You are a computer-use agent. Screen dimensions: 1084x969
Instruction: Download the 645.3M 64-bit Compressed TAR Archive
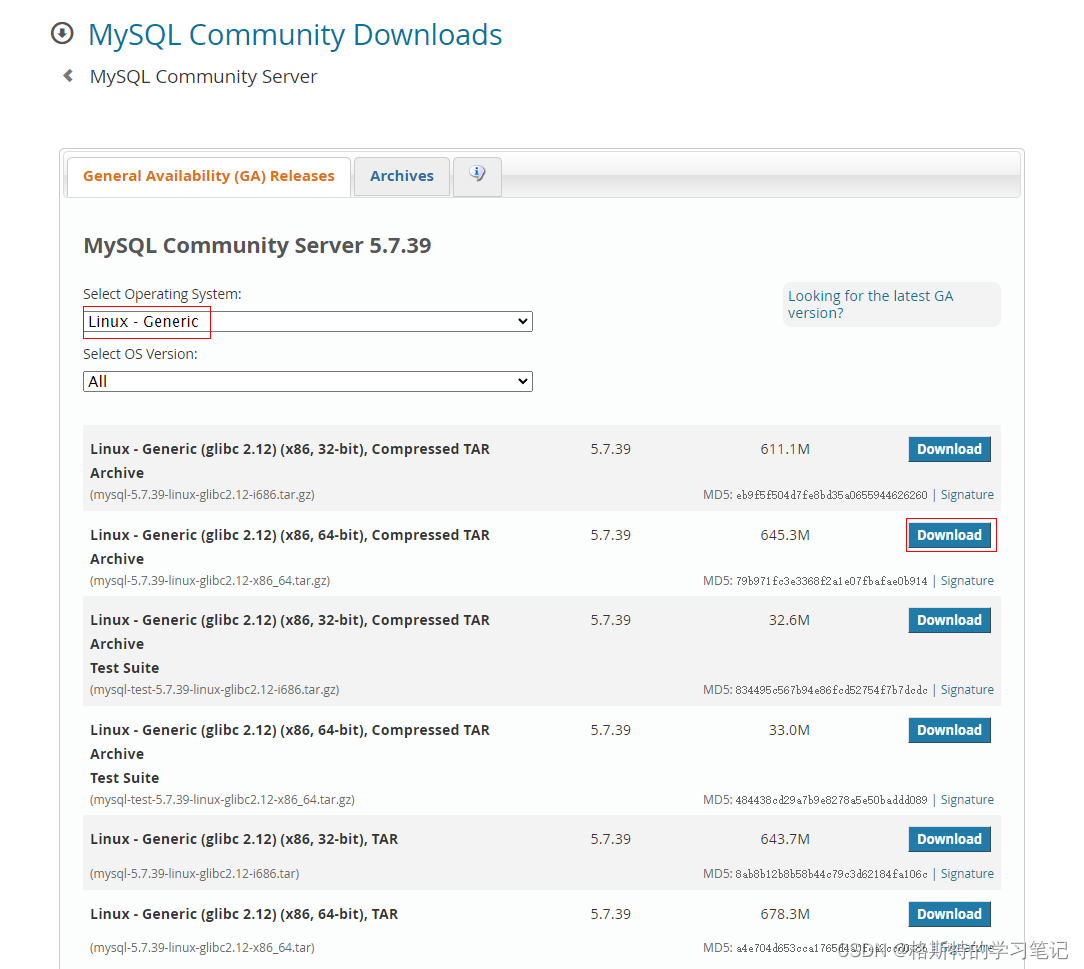click(x=949, y=535)
